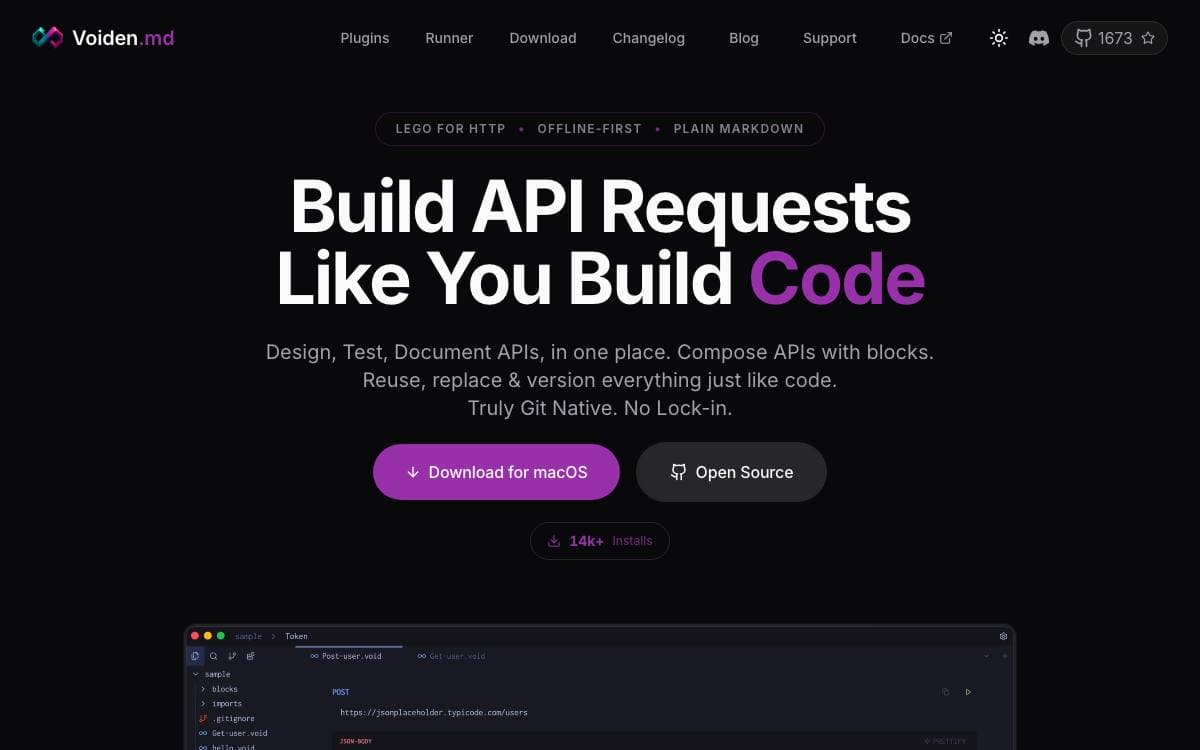Click the OFFLINE-FIRST tagline text

[x=589, y=129]
